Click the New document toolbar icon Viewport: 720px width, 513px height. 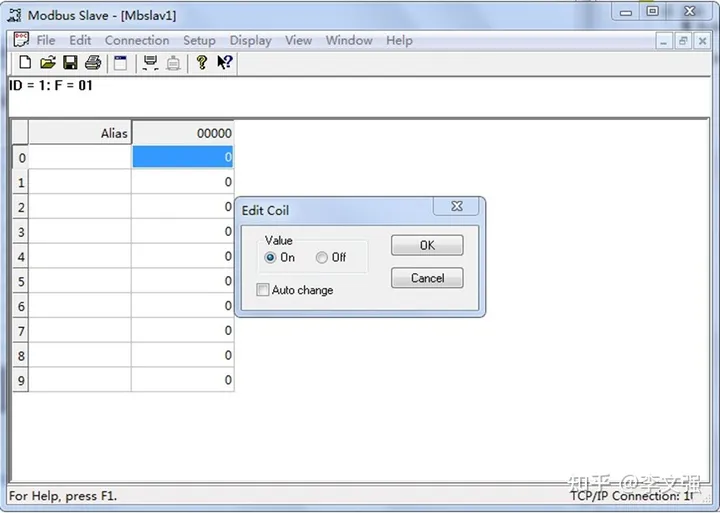25,62
